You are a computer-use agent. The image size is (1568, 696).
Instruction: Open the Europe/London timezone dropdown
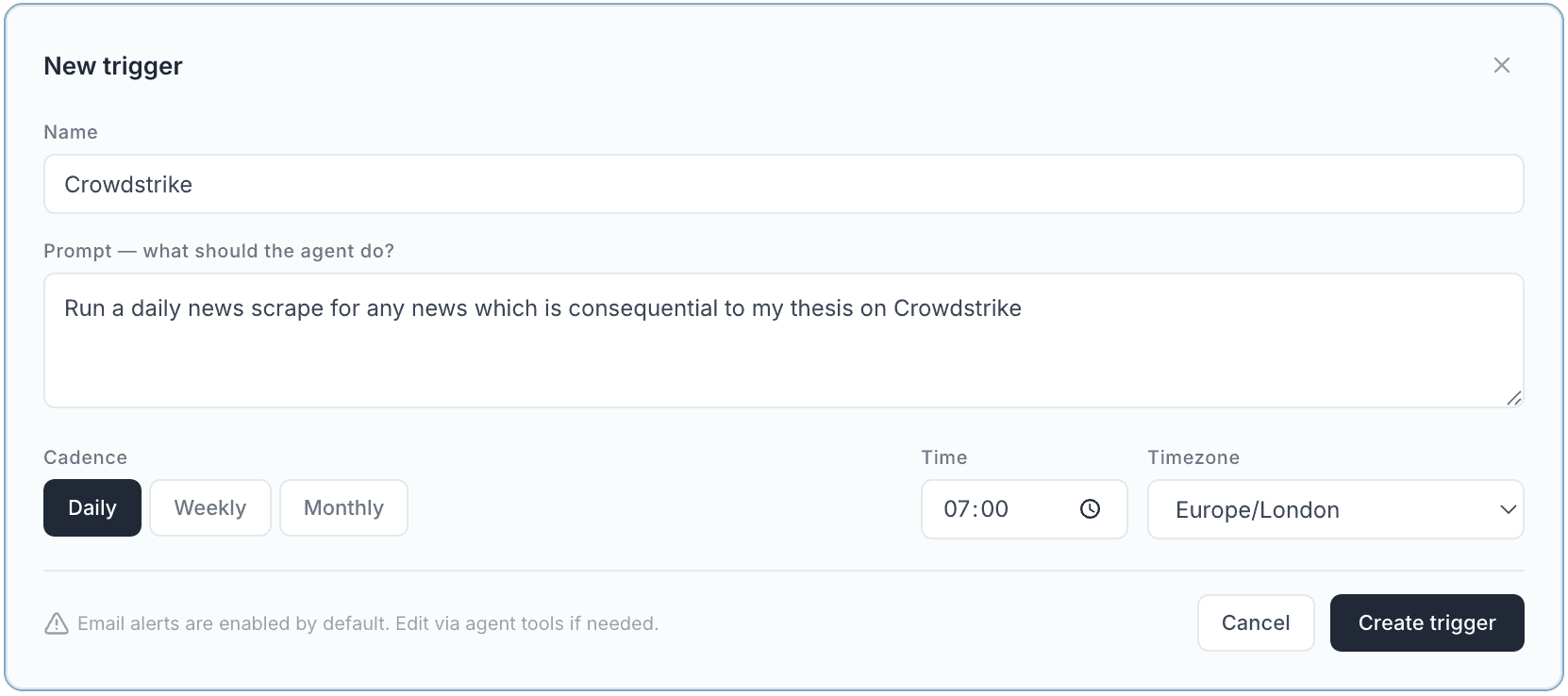pos(1321,509)
